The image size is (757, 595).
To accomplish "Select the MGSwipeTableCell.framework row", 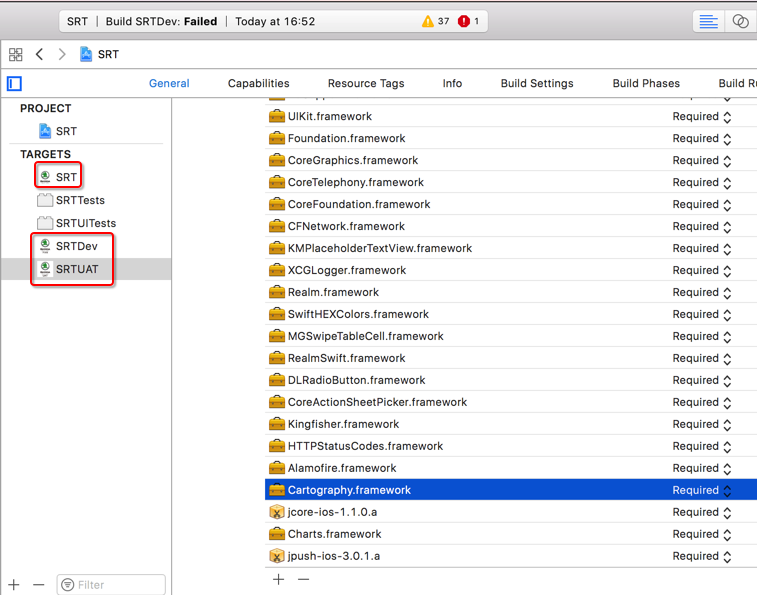I will [x=511, y=336].
